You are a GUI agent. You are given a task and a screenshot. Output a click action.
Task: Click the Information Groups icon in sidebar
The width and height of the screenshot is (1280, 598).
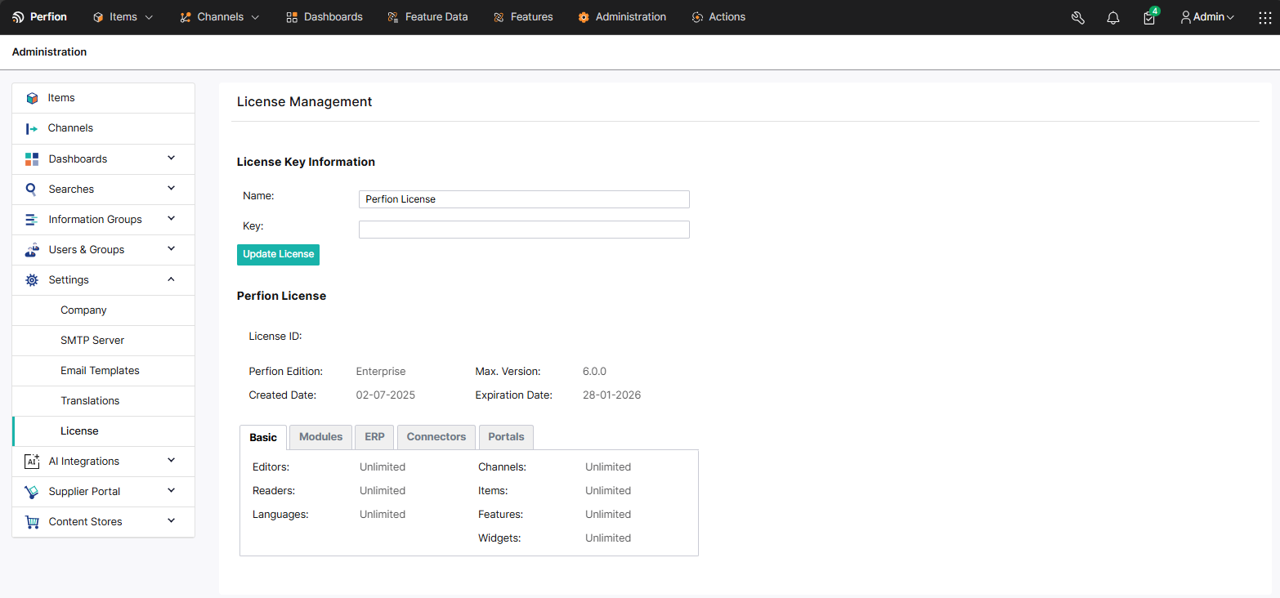click(32, 219)
